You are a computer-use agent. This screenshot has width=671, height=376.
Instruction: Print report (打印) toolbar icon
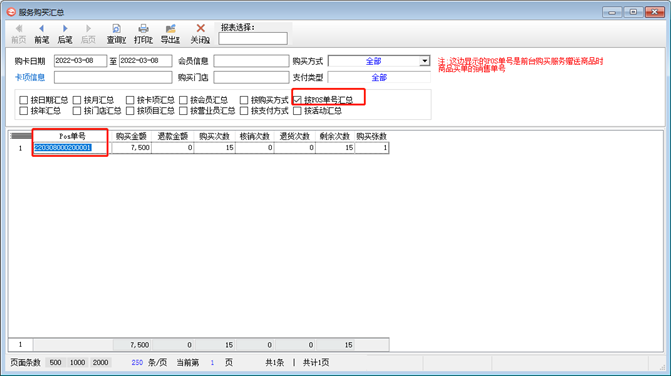[143, 29]
